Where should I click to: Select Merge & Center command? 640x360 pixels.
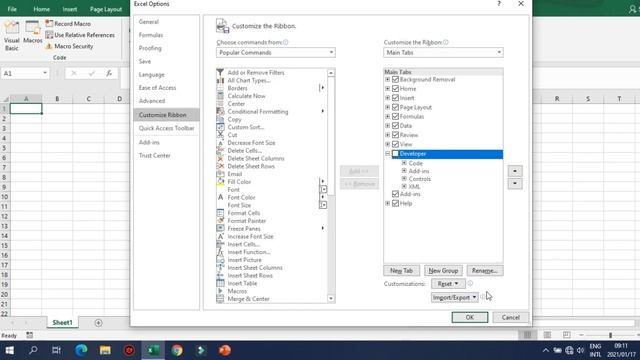pyautogui.click(x=248, y=299)
